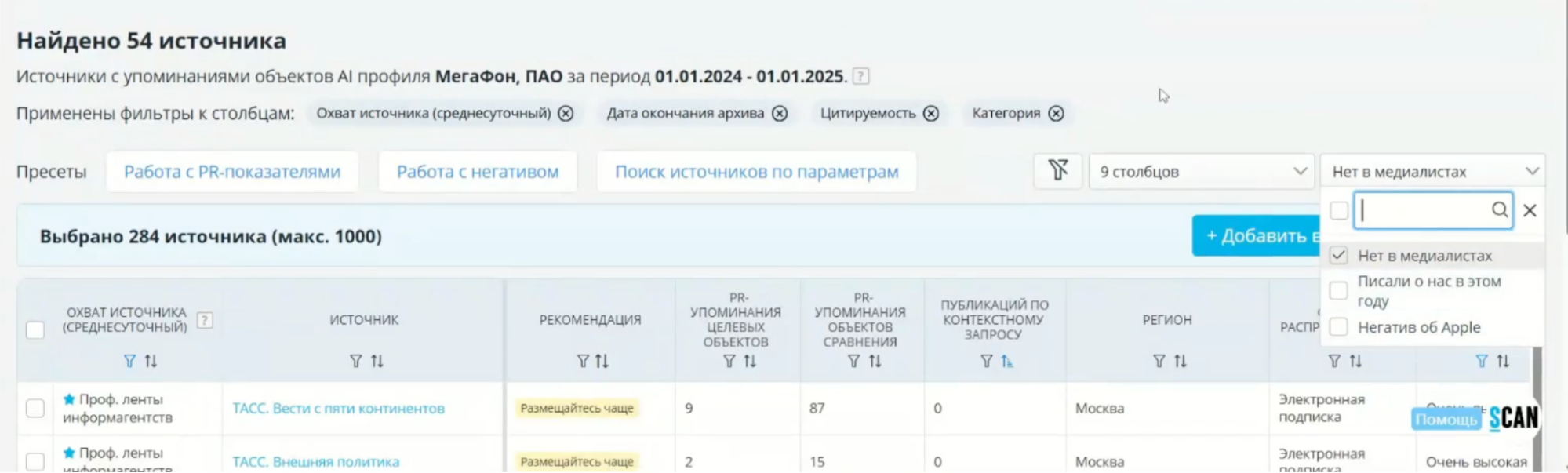
Task: Click Москва in the Вести с пяти континентов row
Action: coord(1100,409)
